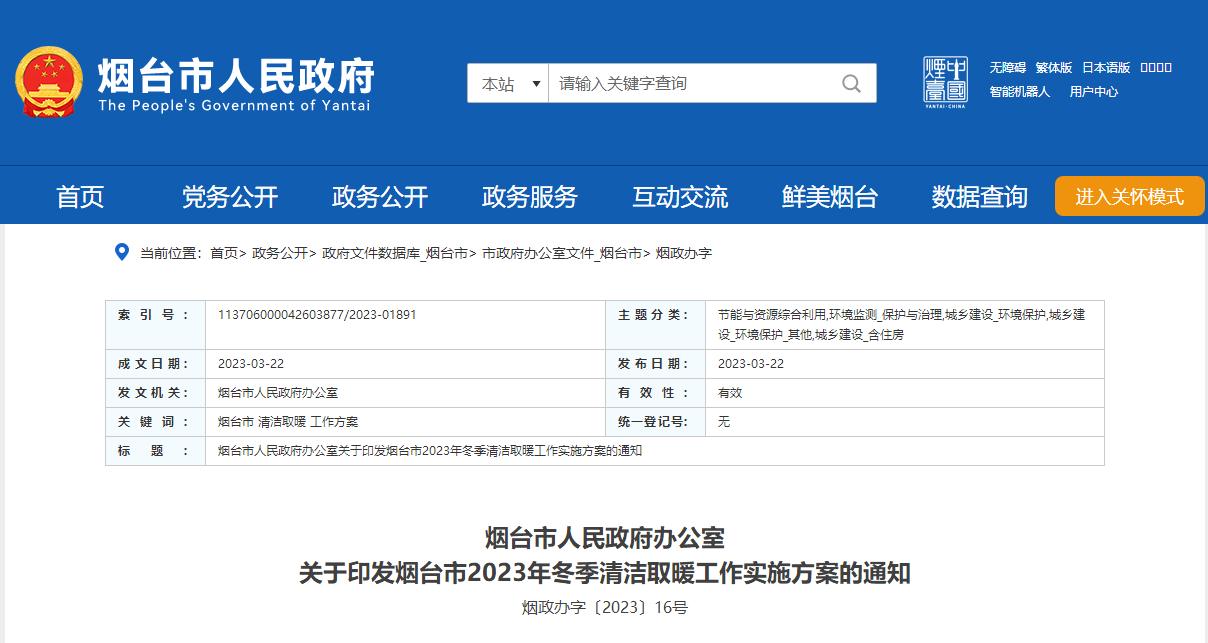Image resolution: width=1208 pixels, height=643 pixels.
Task: Open the 首页 navigation menu
Action: (83, 196)
